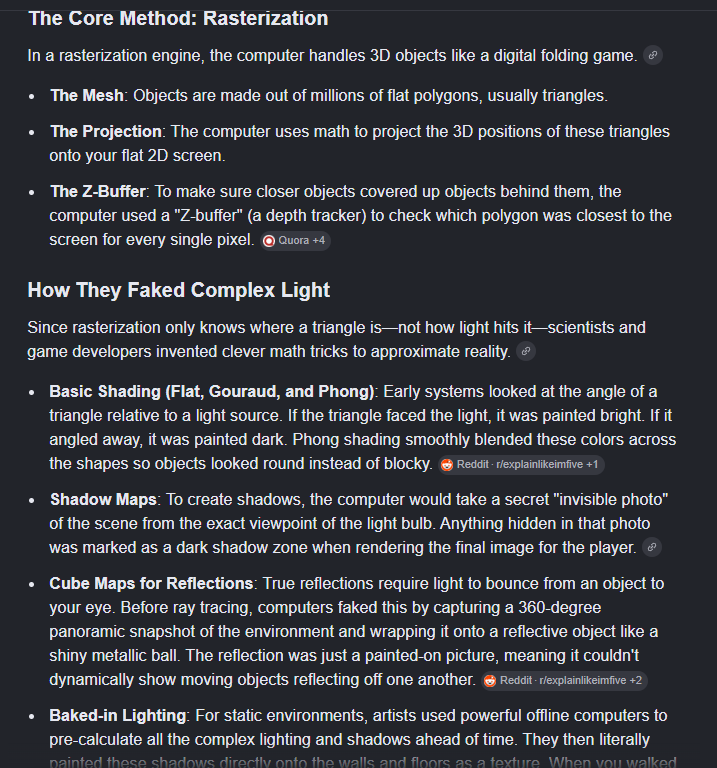Open the Reddit r/explainlikeimfive +2 citation
717x768 pixels.
pyautogui.click(x=564, y=680)
